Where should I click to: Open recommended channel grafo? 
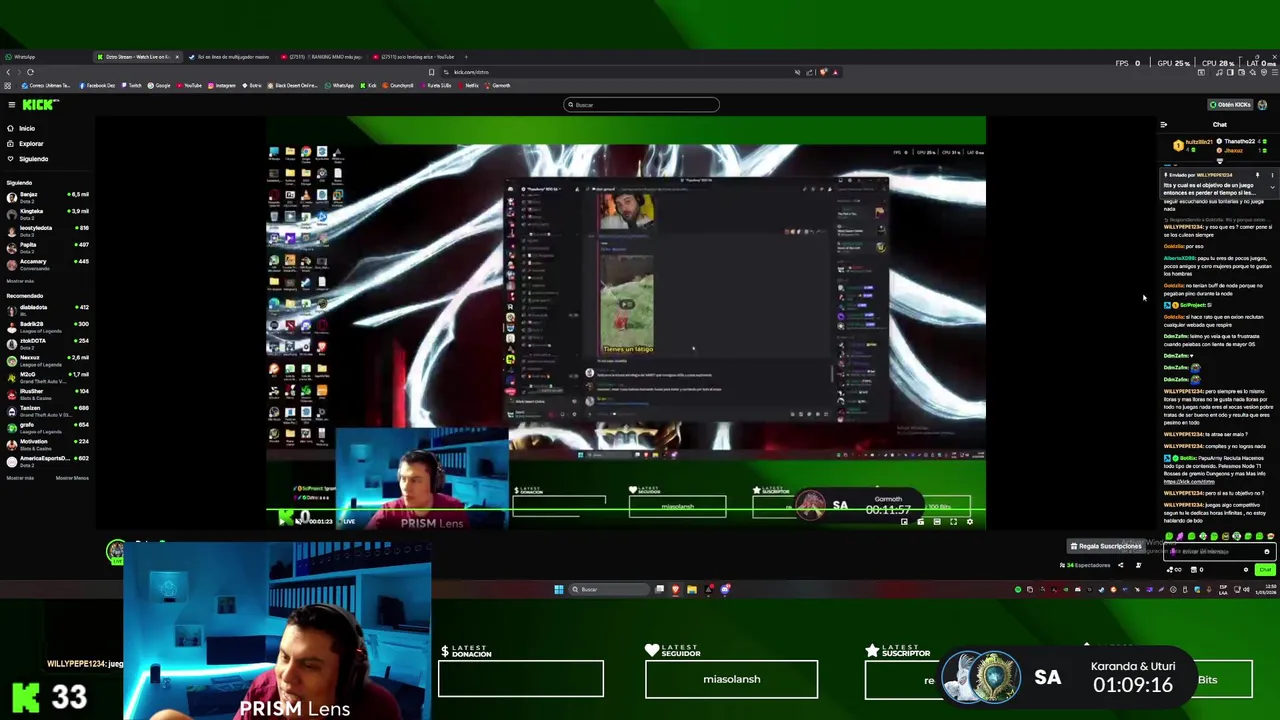click(47, 427)
